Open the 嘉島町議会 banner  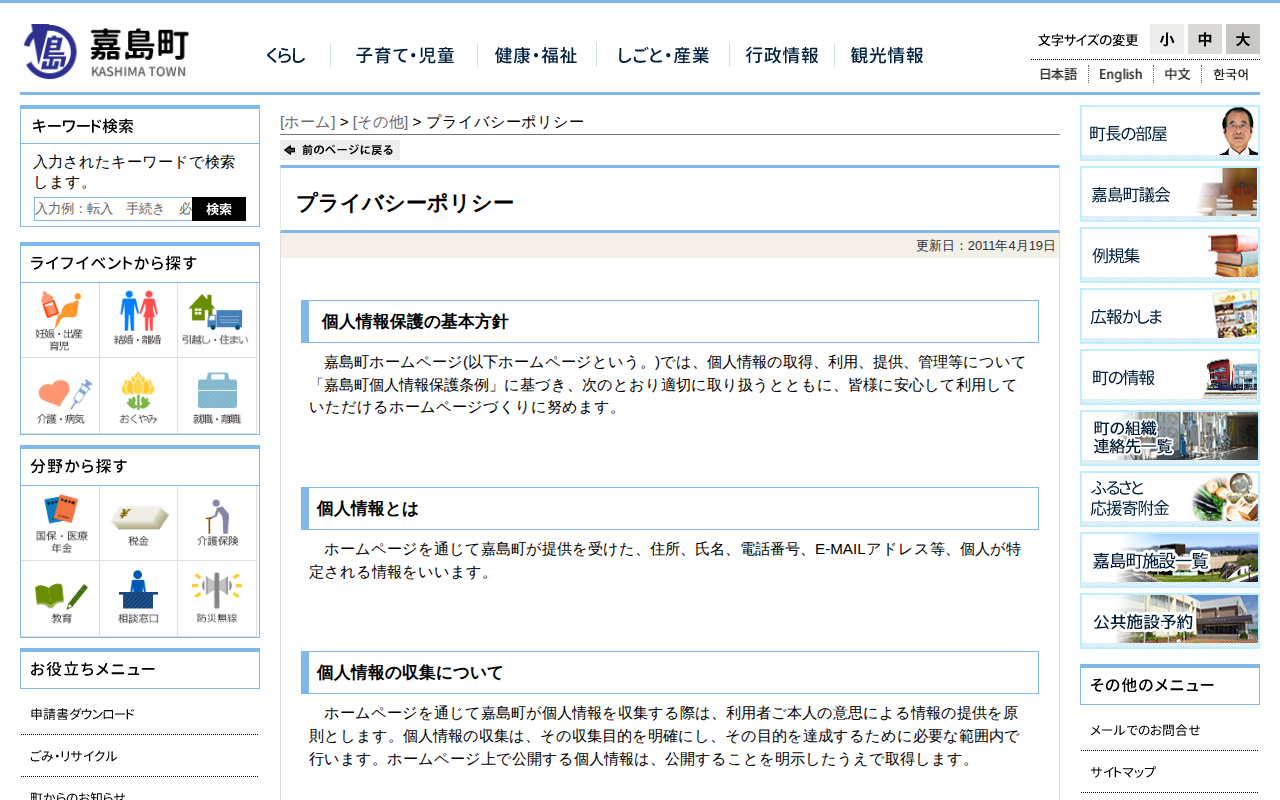coord(1170,194)
